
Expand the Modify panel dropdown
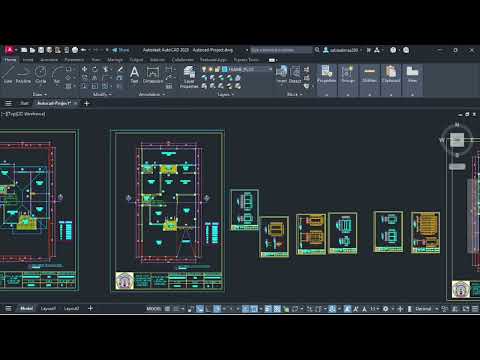click(102, 94)
